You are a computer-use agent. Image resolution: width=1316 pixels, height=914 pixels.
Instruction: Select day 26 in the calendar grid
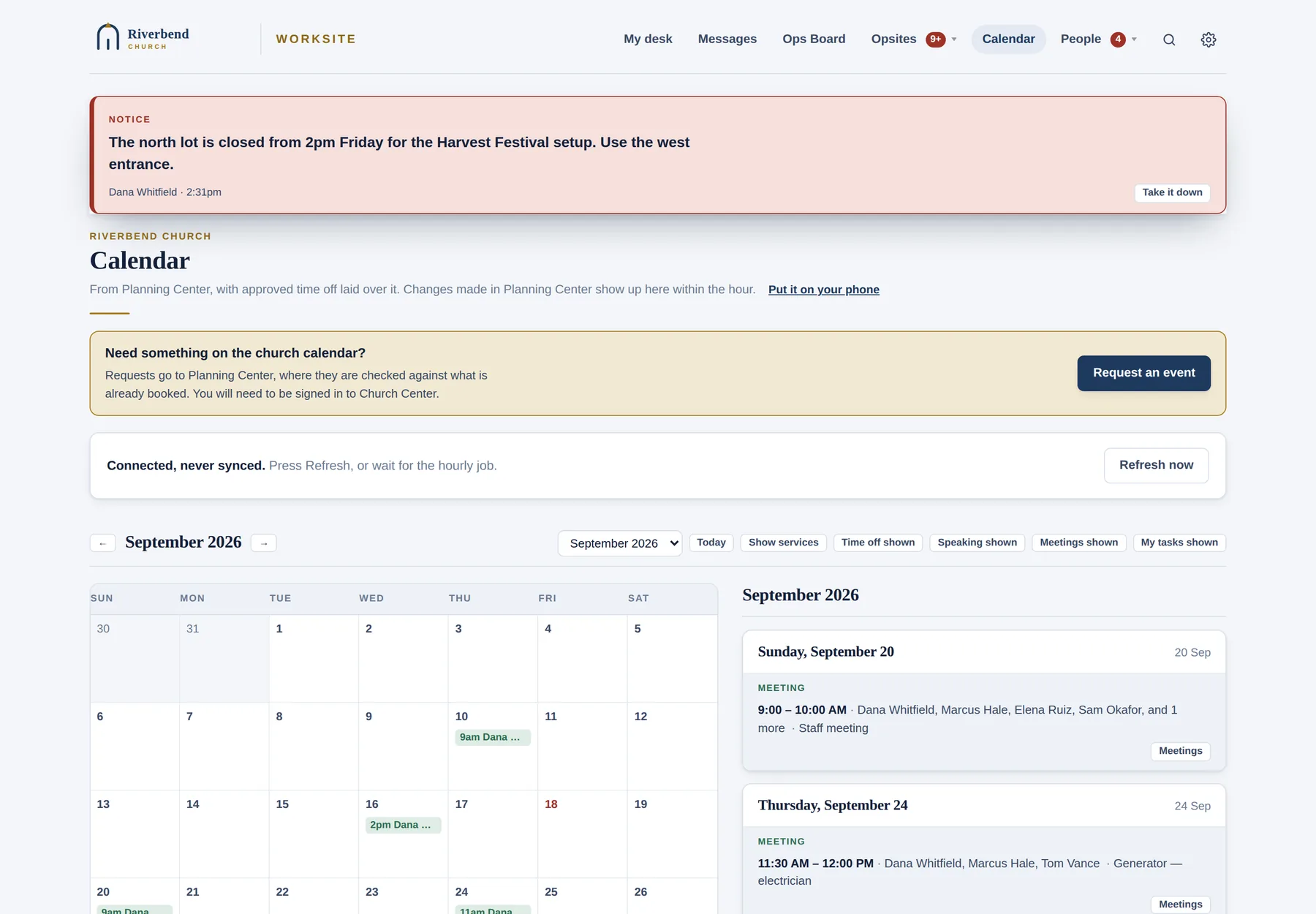point(672,896)
